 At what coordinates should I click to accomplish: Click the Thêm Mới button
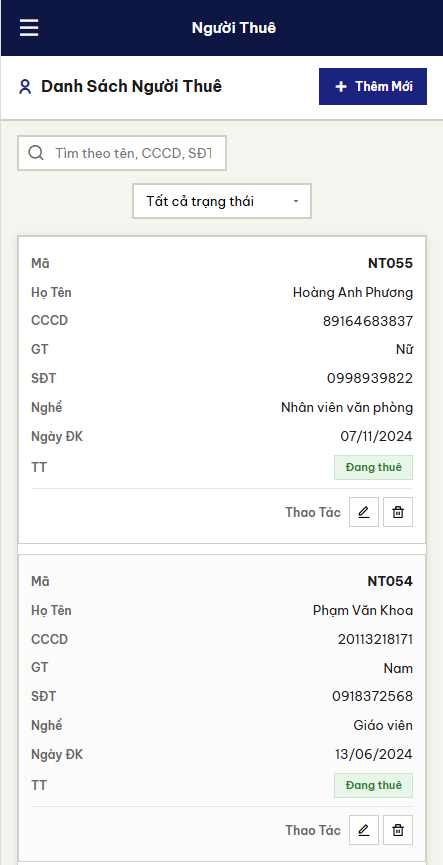pos(373,86)
